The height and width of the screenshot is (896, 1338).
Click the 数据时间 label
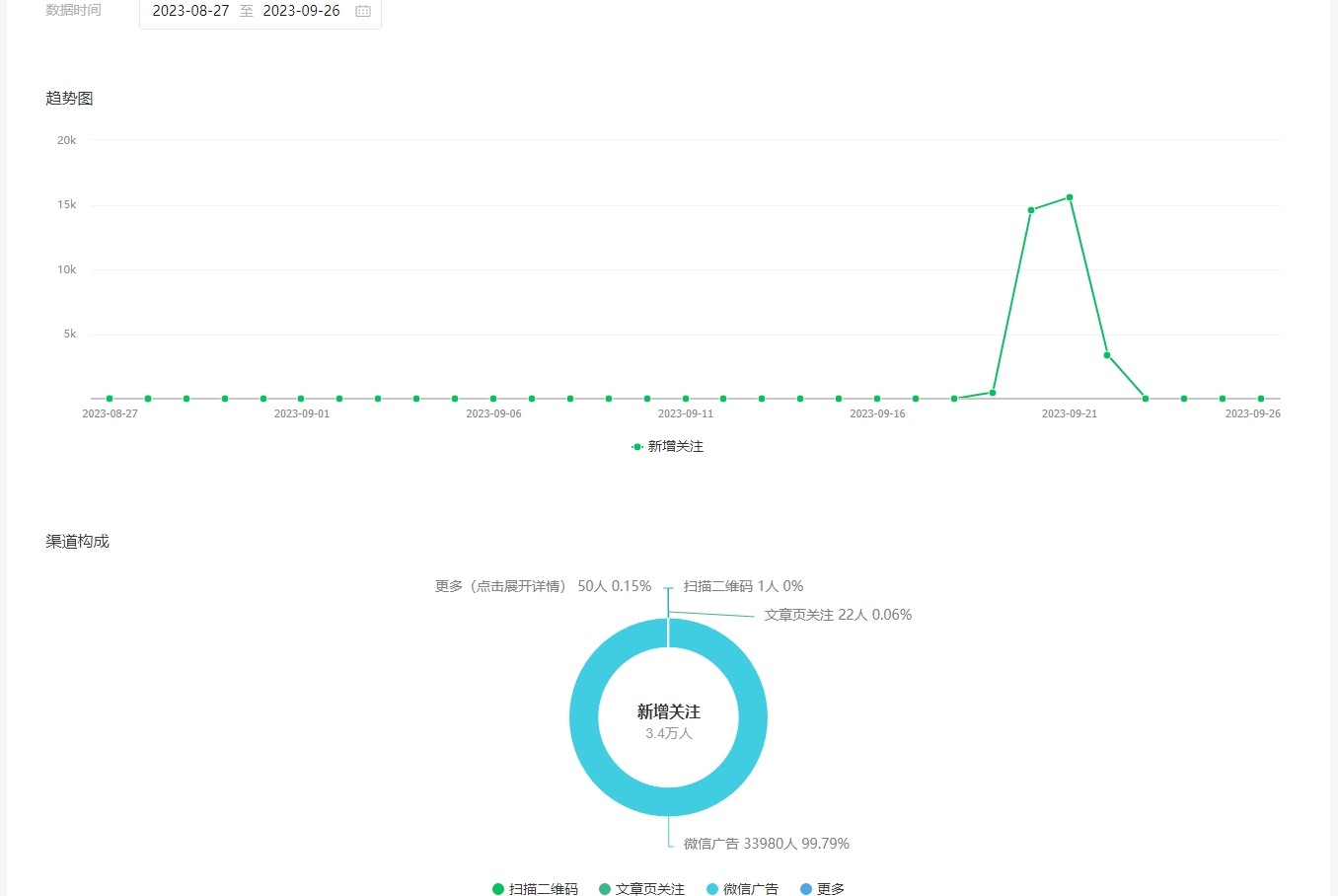coord(73,10)
